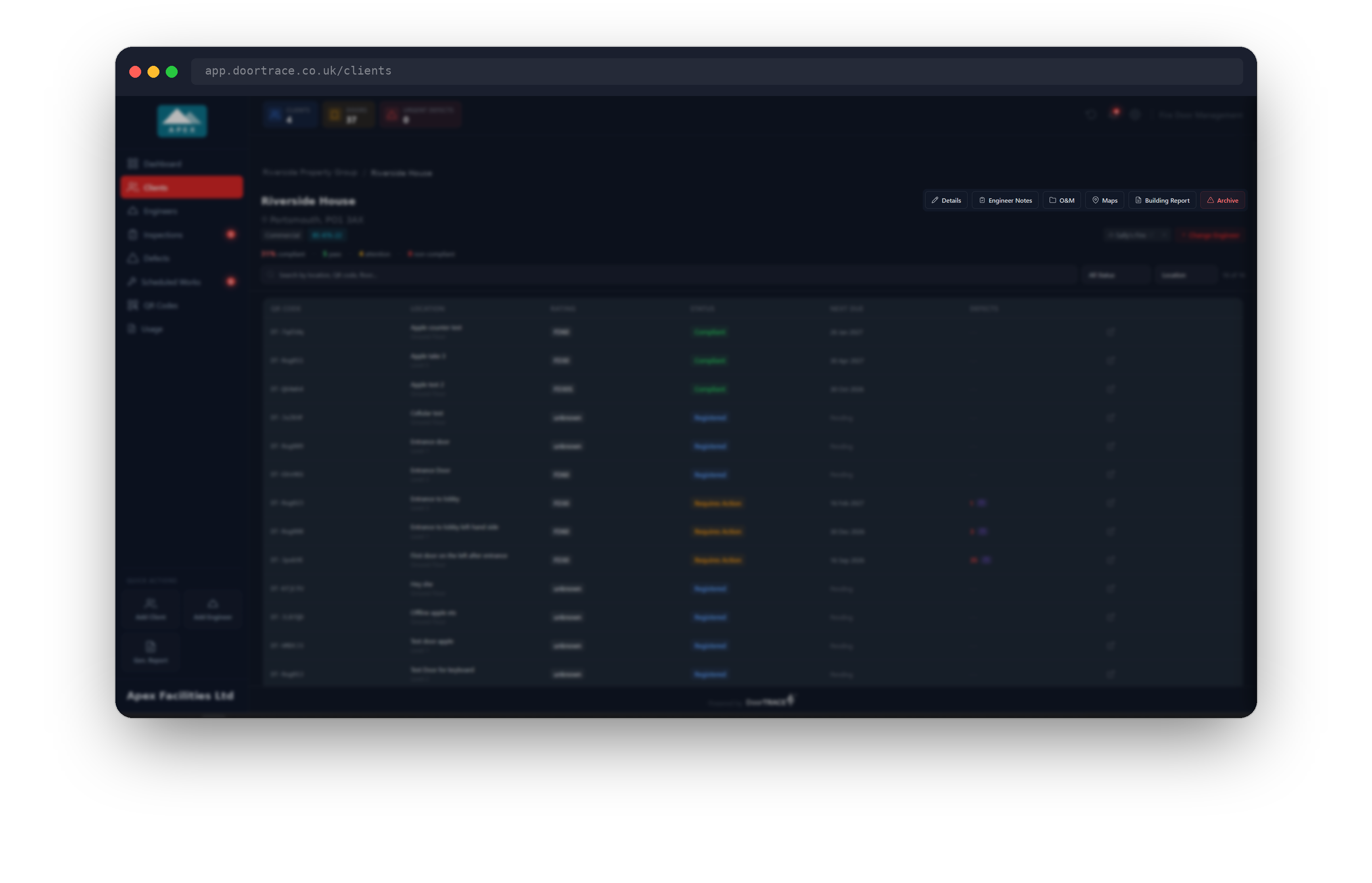
Task: Click the door search field
Action: [669, 275]
